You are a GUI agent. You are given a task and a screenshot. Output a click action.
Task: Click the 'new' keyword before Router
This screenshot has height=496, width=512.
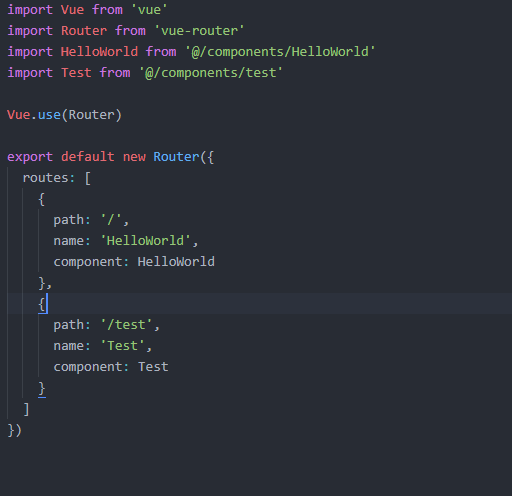[x=134, y=157]
